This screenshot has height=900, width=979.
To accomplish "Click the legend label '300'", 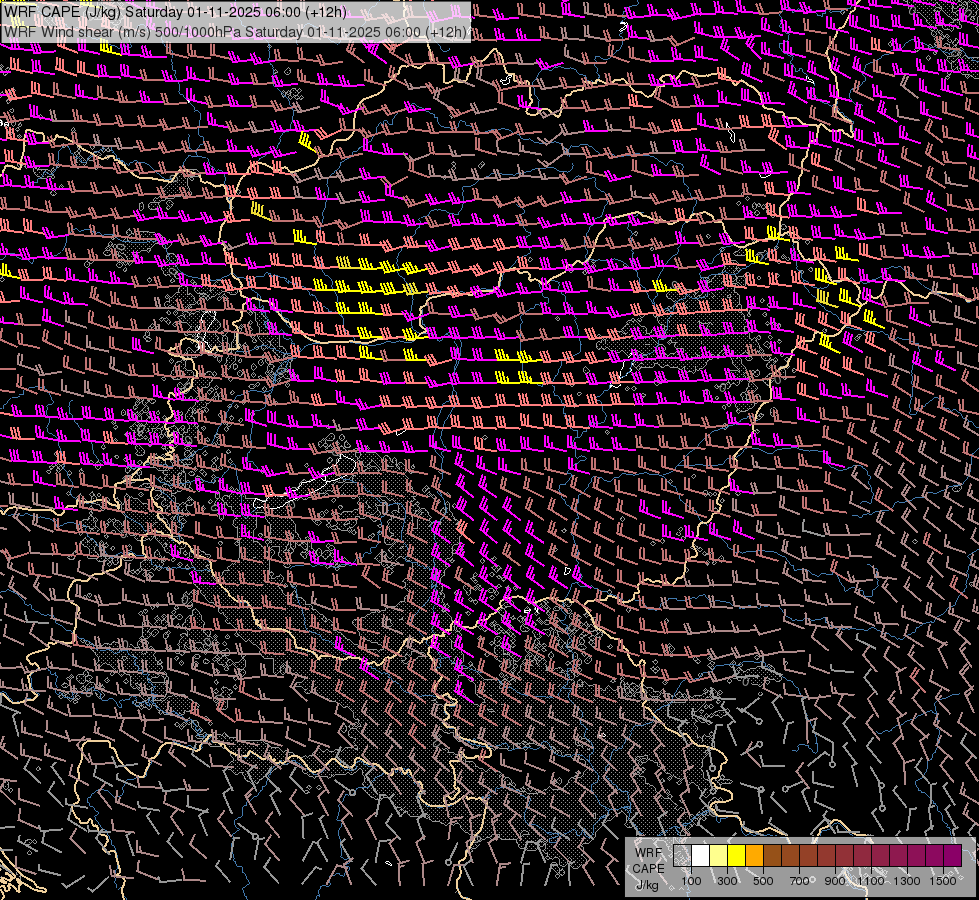I will pos(727,881).
